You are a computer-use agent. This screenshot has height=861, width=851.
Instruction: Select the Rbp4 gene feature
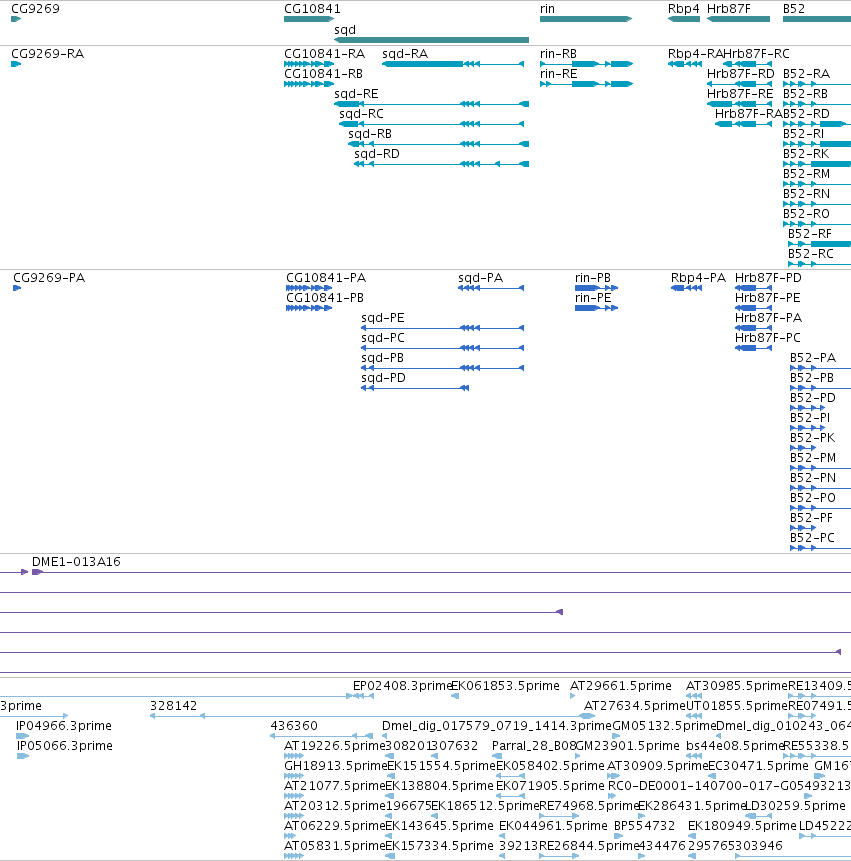(x=684, y=19)
